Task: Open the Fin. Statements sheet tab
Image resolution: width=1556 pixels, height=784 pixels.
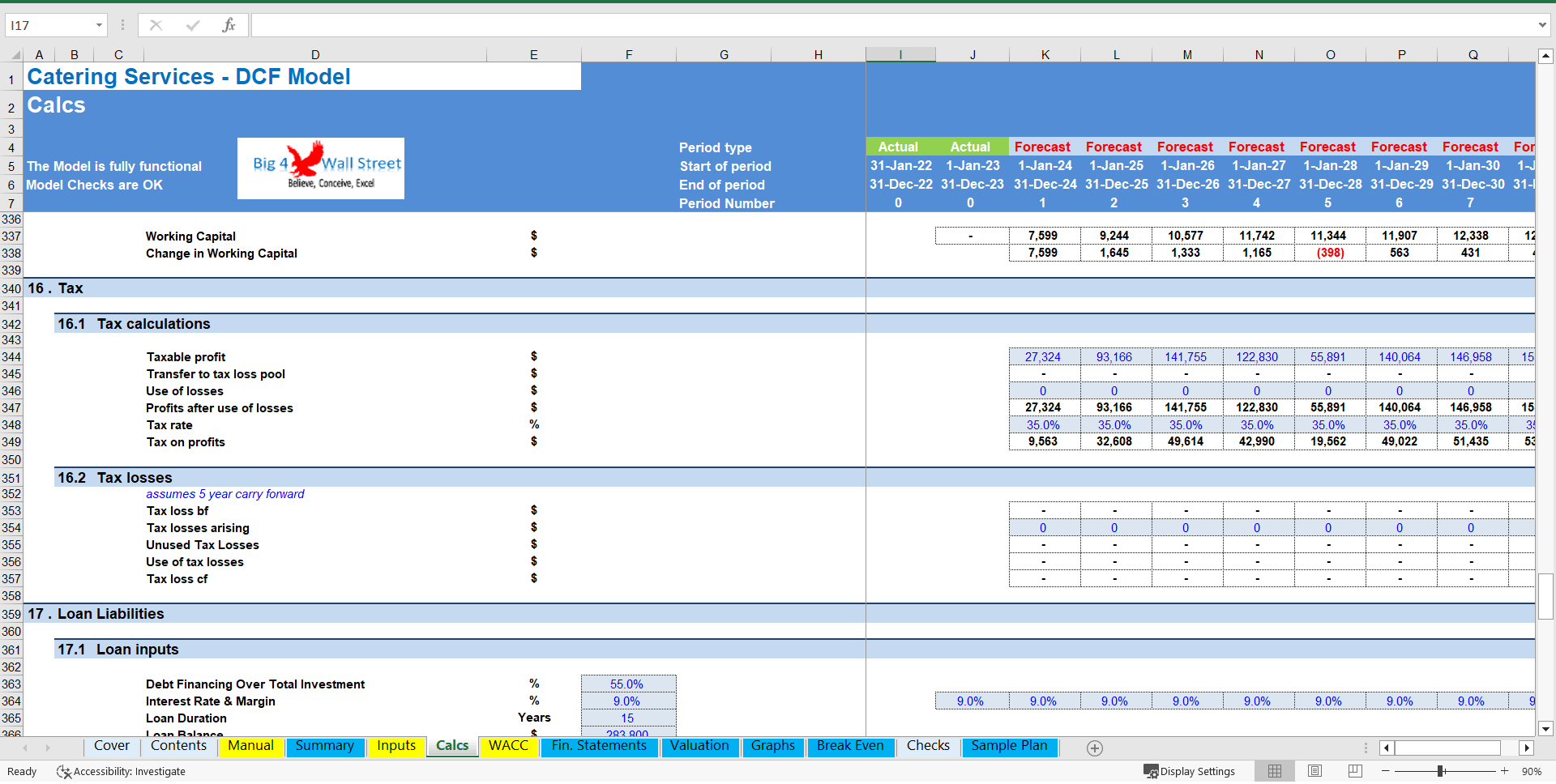Action: (x=599, y=746)
